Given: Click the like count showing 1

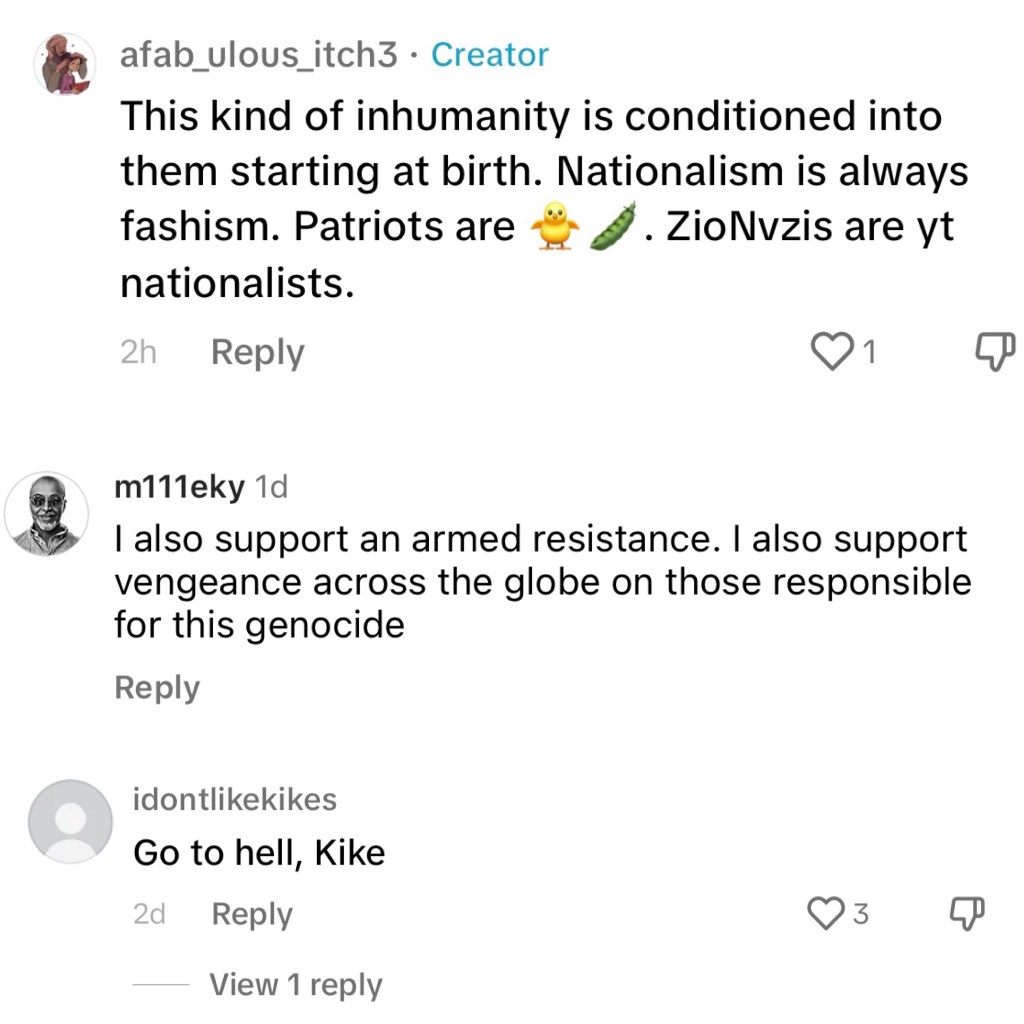Looking at the screenshot, I should 869,353.
